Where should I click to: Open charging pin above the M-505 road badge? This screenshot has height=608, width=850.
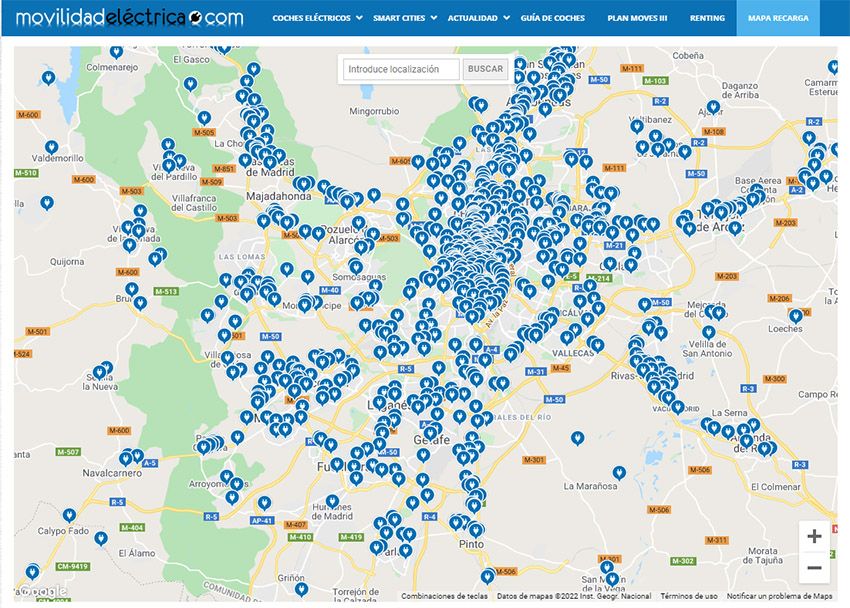(204, 118)
